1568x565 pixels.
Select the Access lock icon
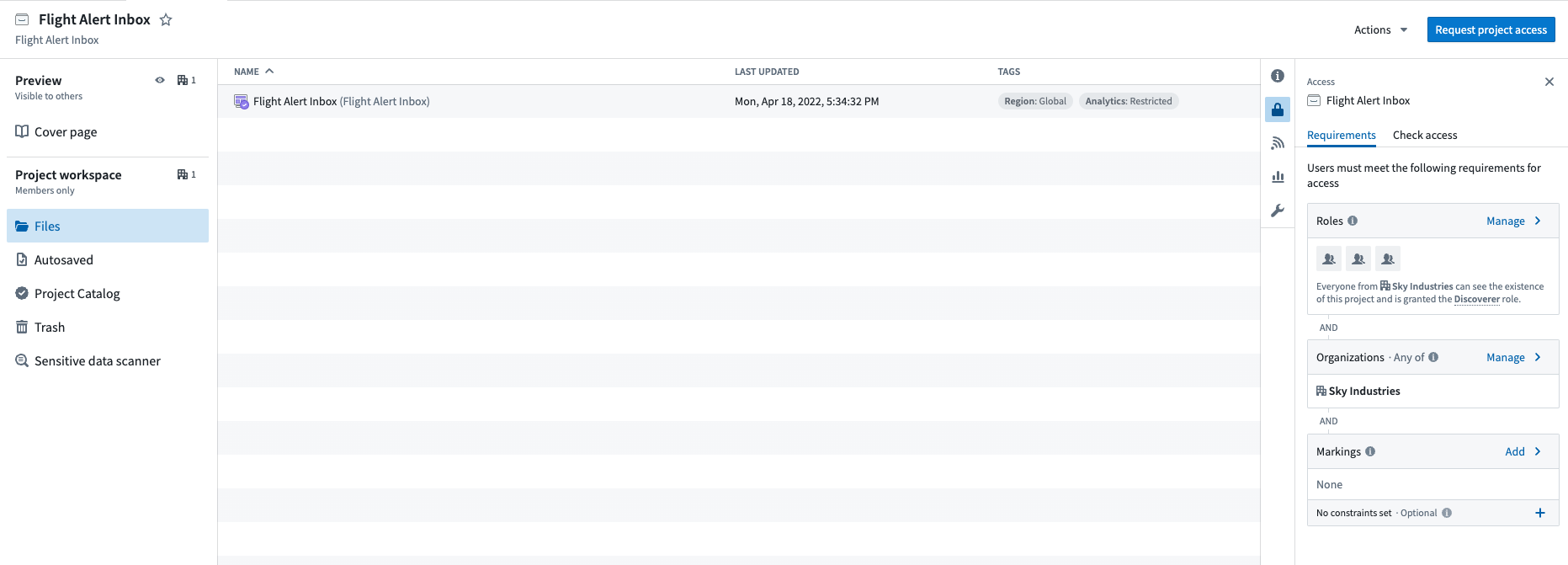tap(1278, 109)
